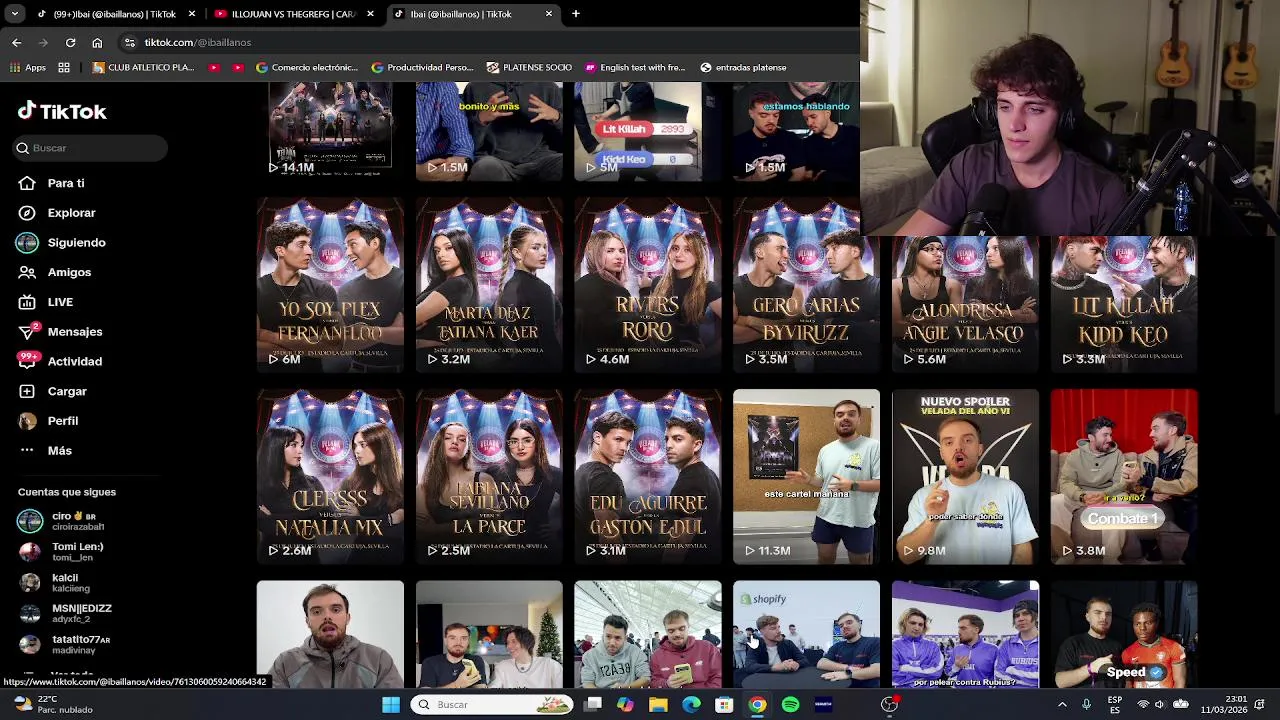Open followed account MSN||EDIZZ

coord(65,613)
